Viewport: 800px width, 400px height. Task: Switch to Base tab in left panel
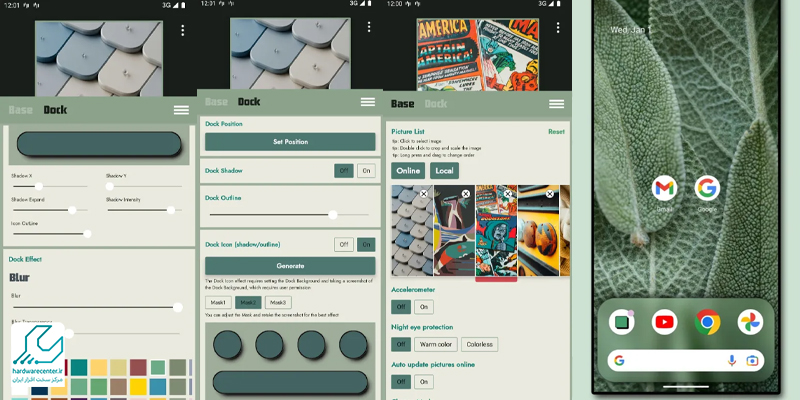coord(21,110)
